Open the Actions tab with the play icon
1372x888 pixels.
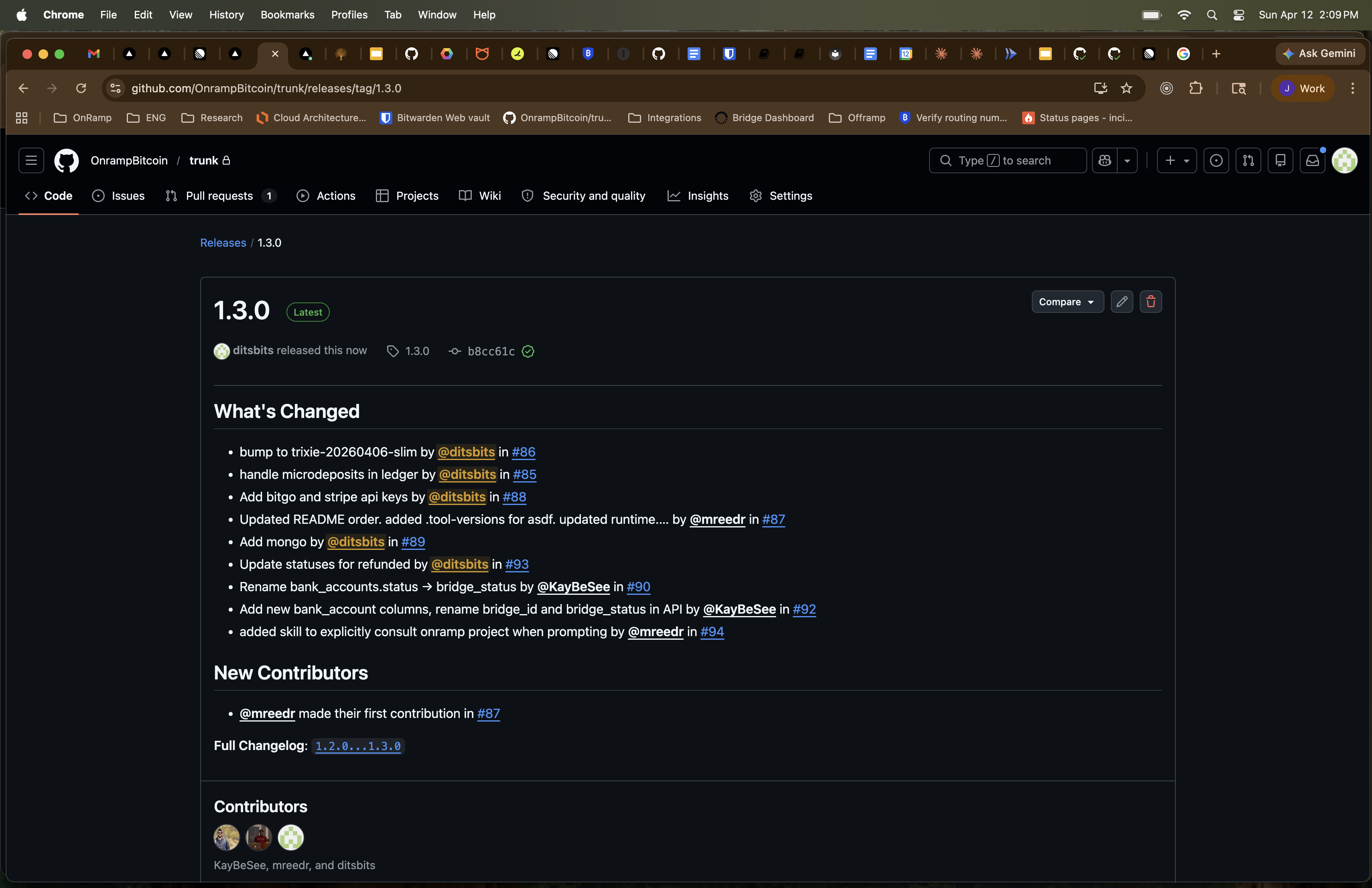tap(326, 196)
